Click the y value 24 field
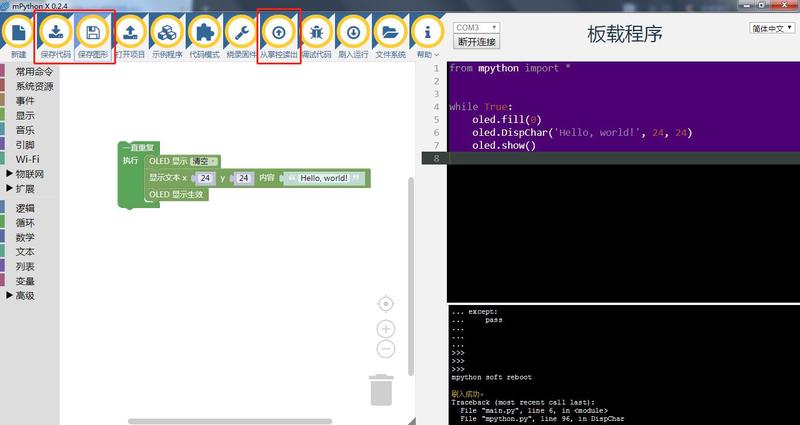Image resolution: width=800 pixels, height=425 pixels. [244, 178]
